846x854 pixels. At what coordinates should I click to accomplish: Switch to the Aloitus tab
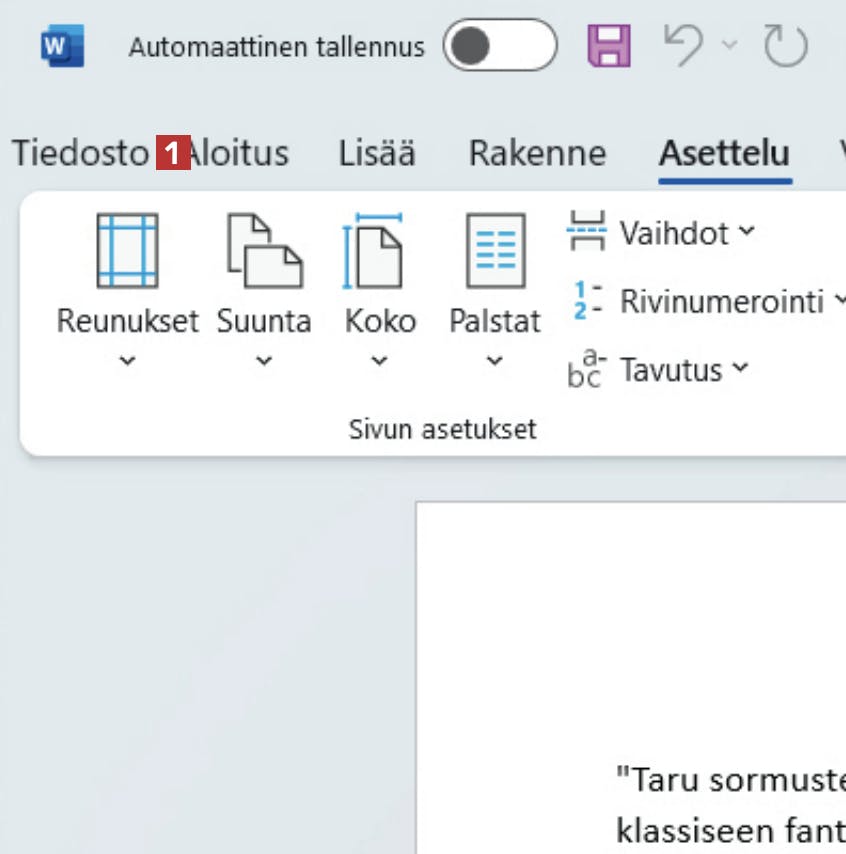[242, 153]
